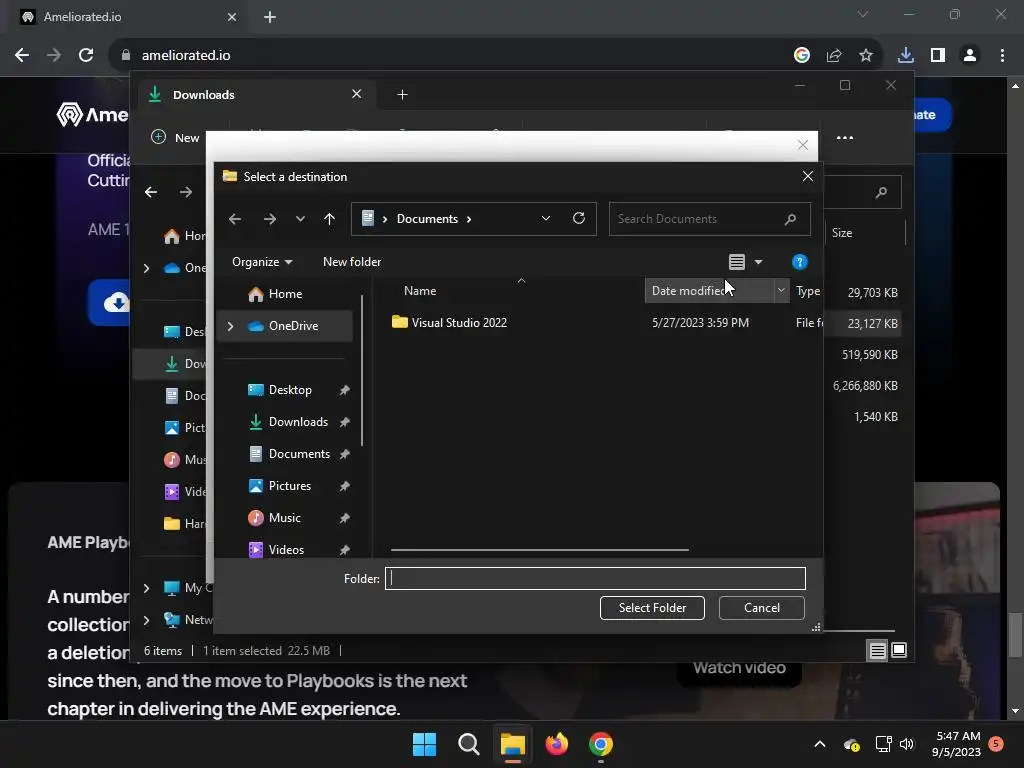Close the Downloads tab in File Explorer
1024x768 pixels.
(x=357, y=94)
